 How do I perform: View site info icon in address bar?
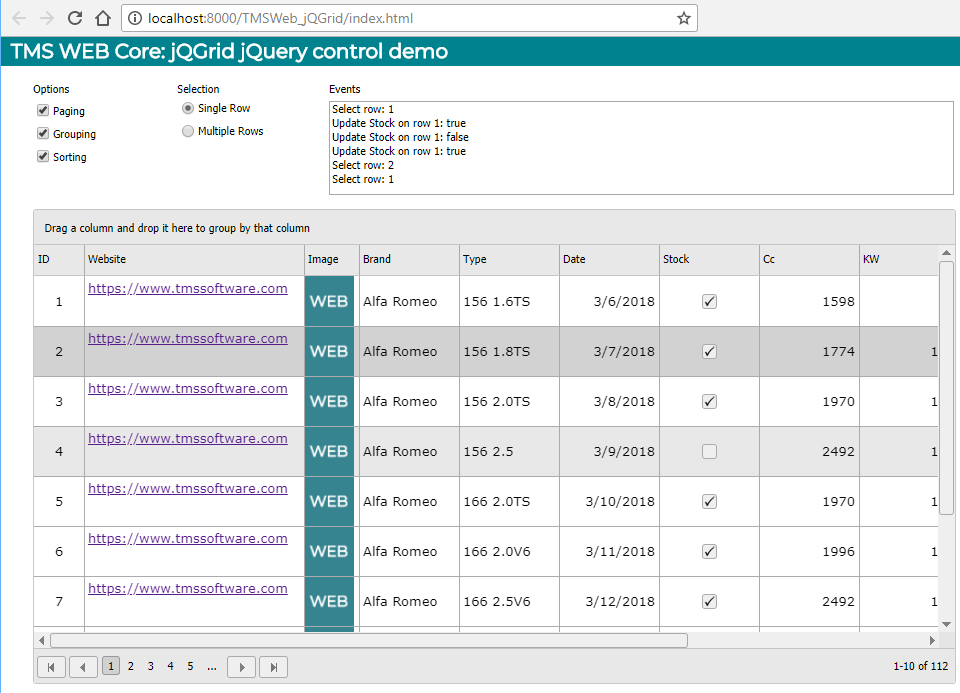pos(135,18)
